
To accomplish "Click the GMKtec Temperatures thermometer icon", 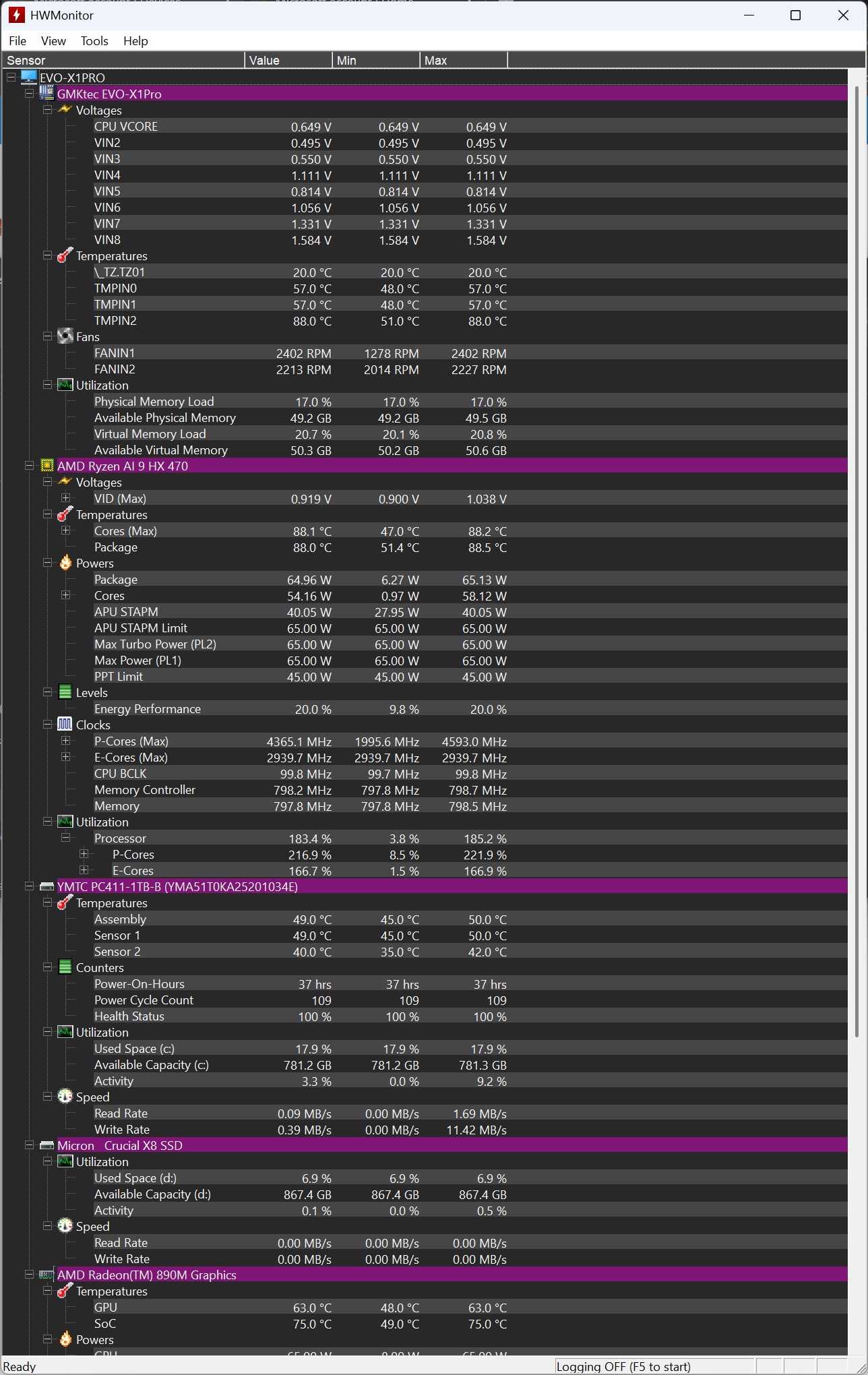I will (65, 255).
